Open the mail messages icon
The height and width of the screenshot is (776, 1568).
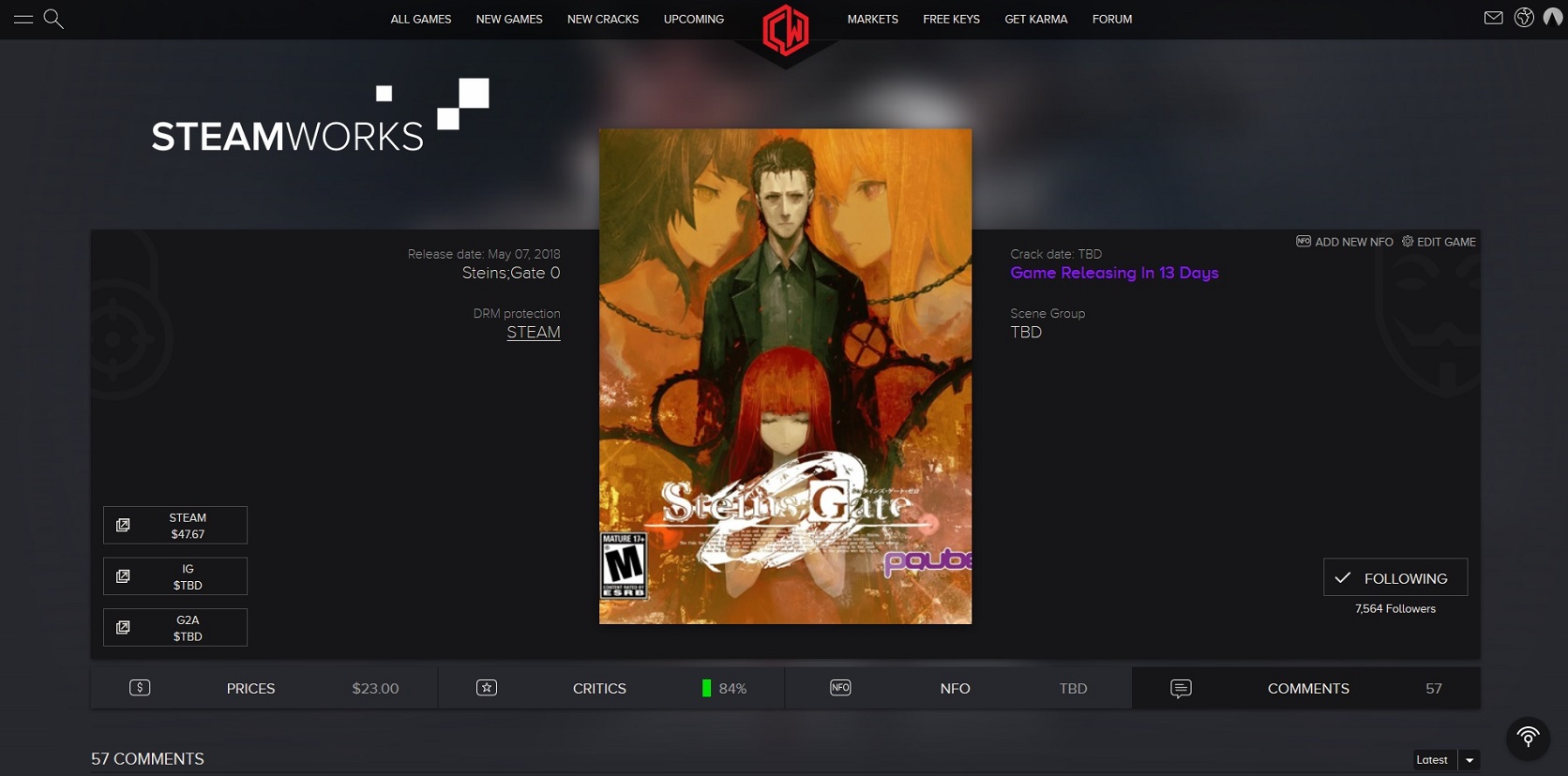click(x=1494, y=18)
